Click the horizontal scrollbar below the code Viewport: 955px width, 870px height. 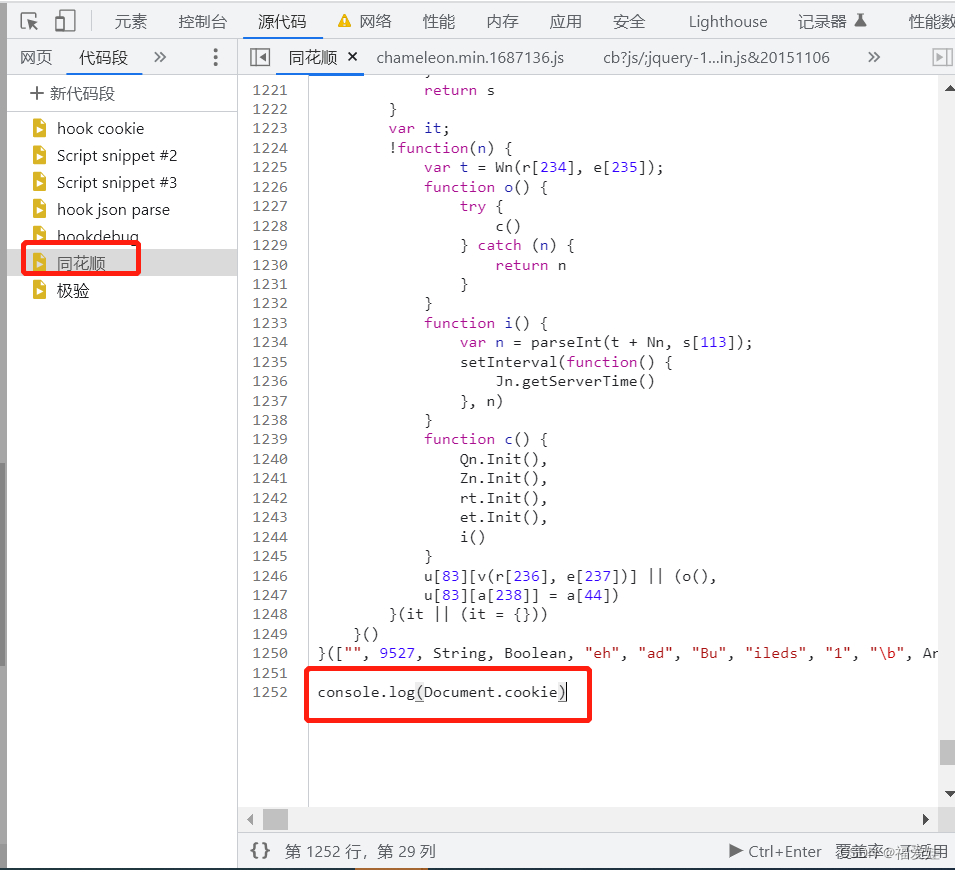(x=275, y=819)
